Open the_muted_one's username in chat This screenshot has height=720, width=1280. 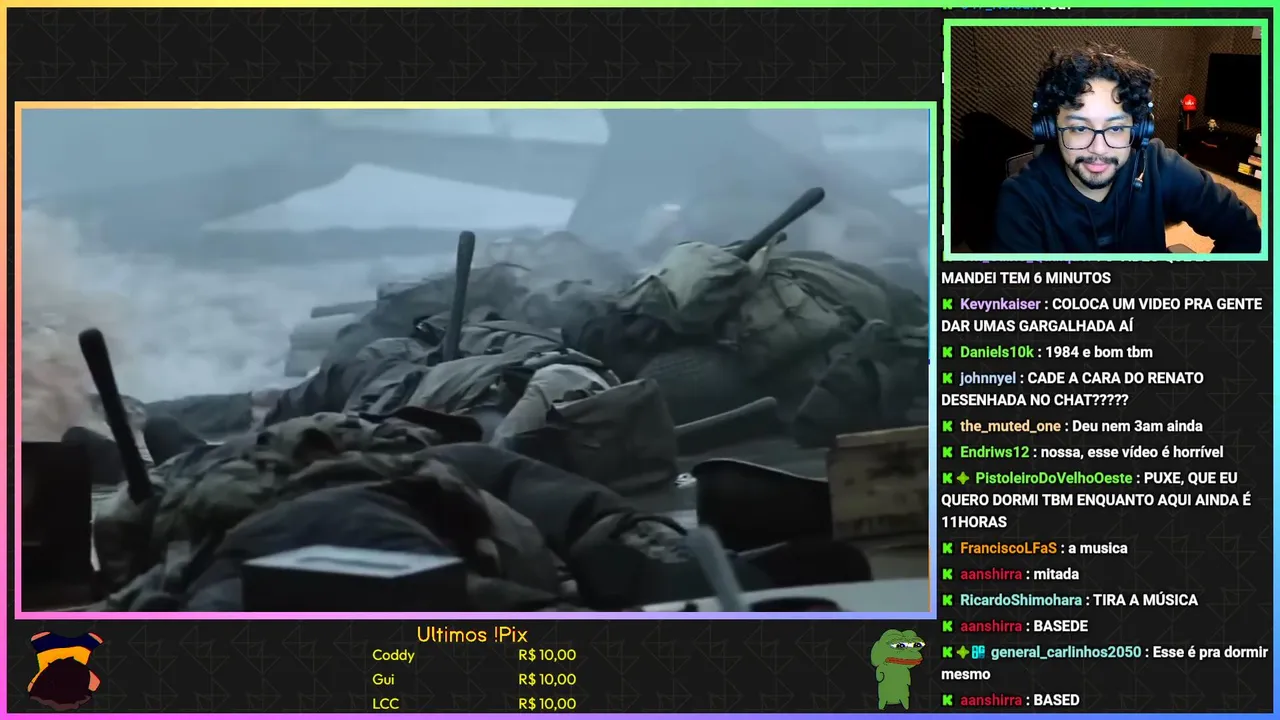[1010, 426]
